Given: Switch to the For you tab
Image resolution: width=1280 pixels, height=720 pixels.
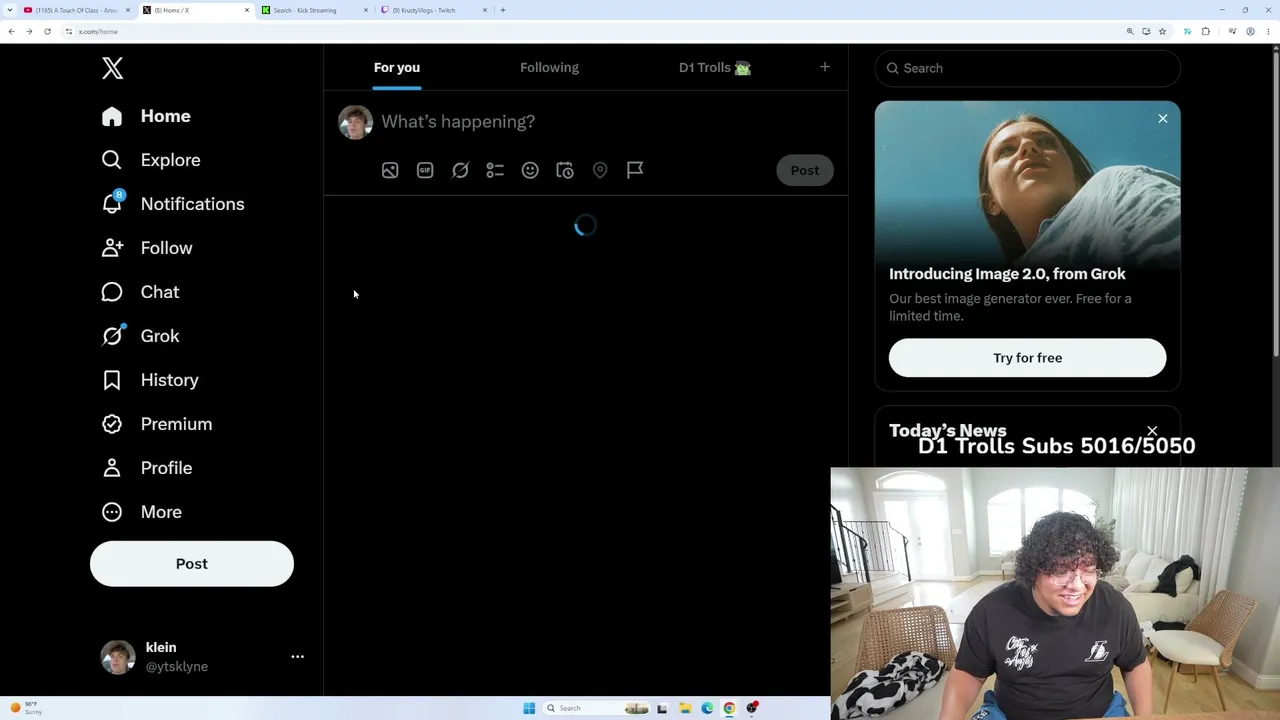Looking at the screenshot, I should pyautogui.click(x=397, y=67).
